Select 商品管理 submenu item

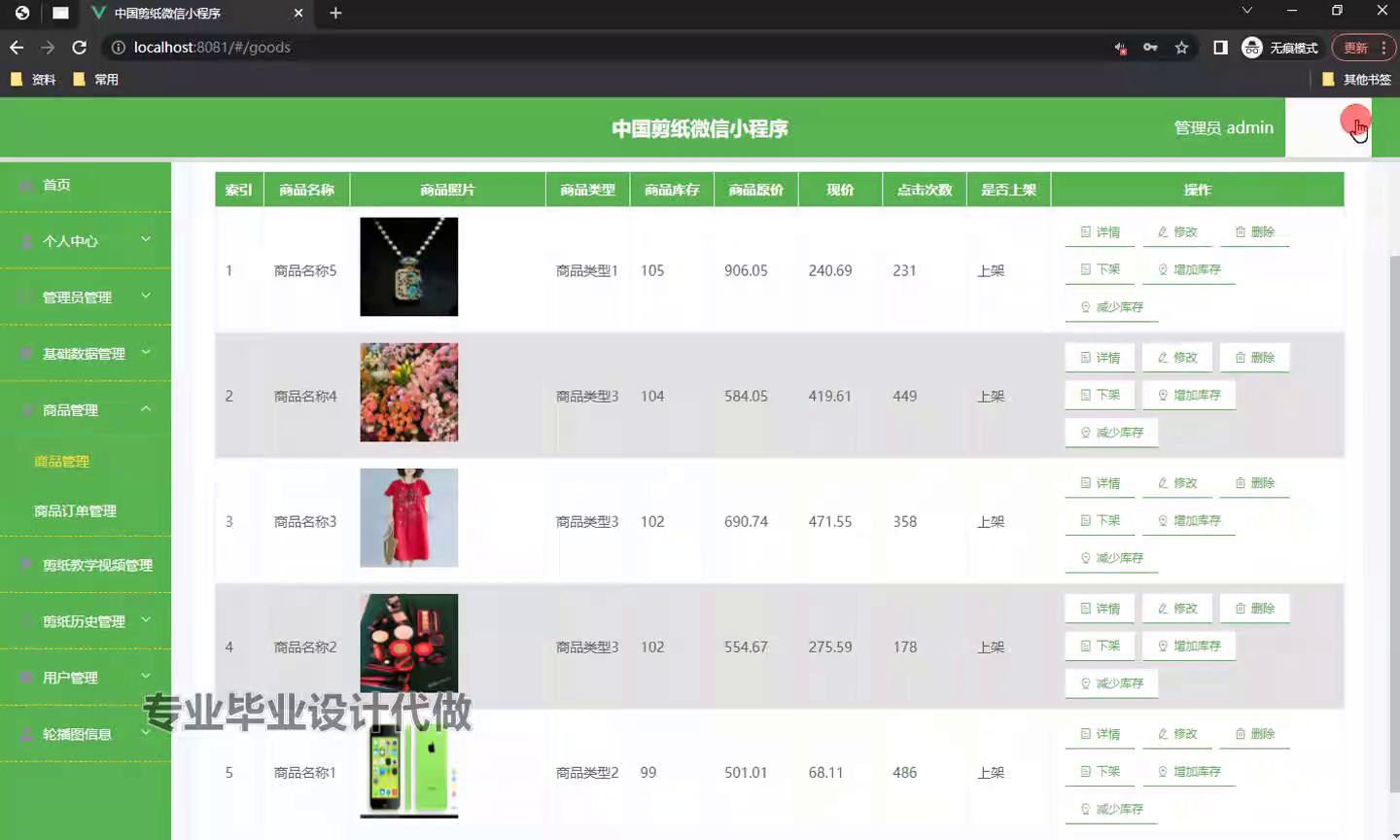[62, 462]
